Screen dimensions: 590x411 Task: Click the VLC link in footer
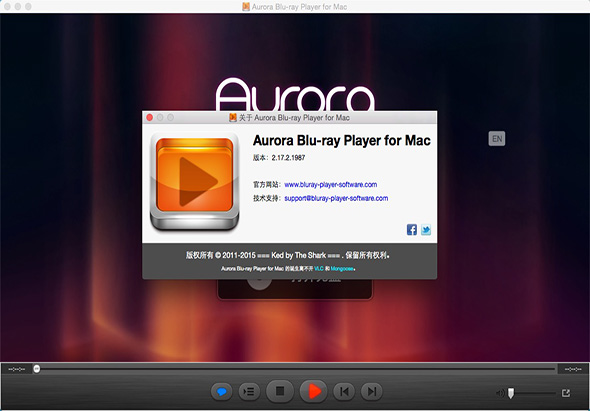tap(319, 269)
